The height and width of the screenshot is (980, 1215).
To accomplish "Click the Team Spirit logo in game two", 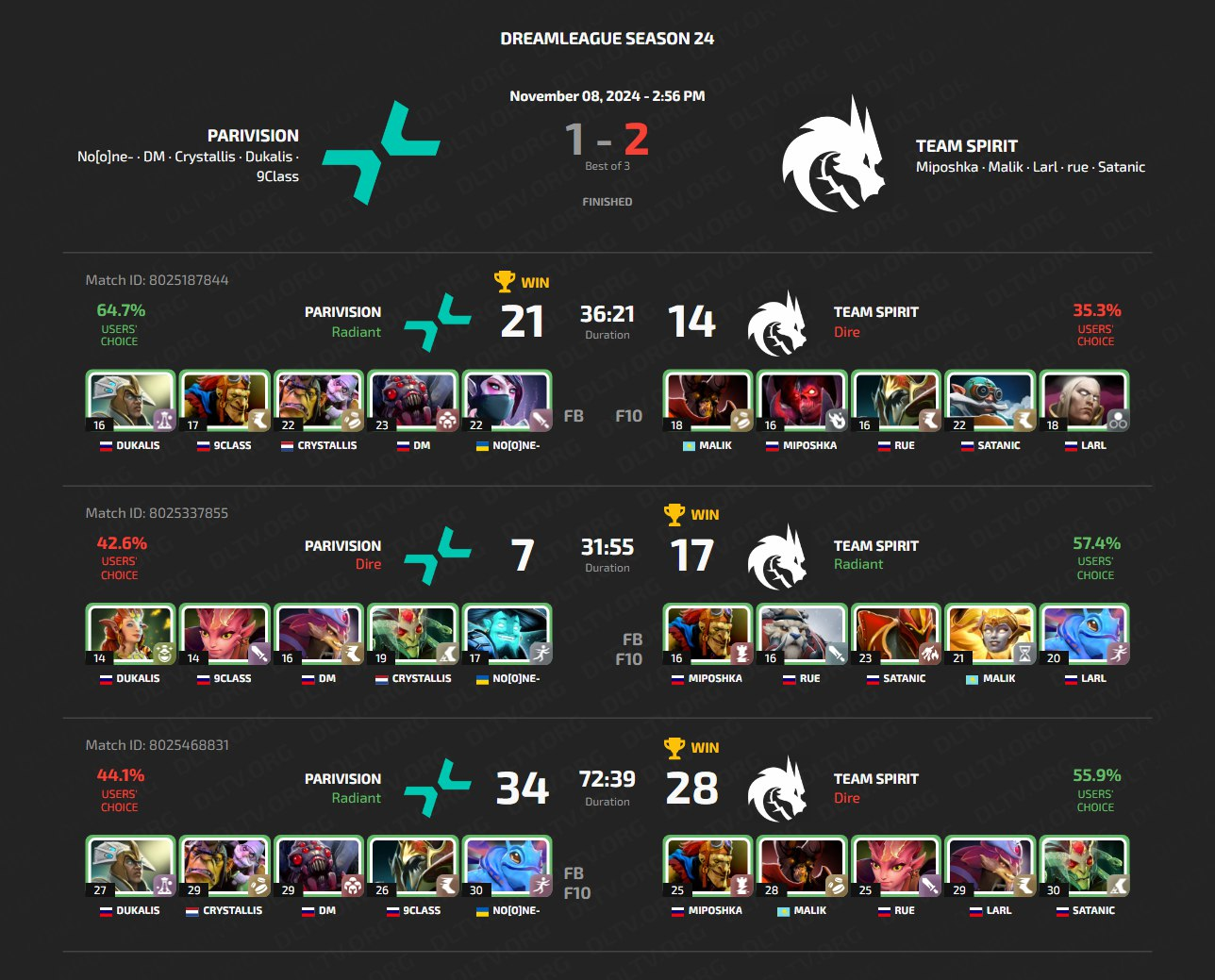I will (777, 556).
